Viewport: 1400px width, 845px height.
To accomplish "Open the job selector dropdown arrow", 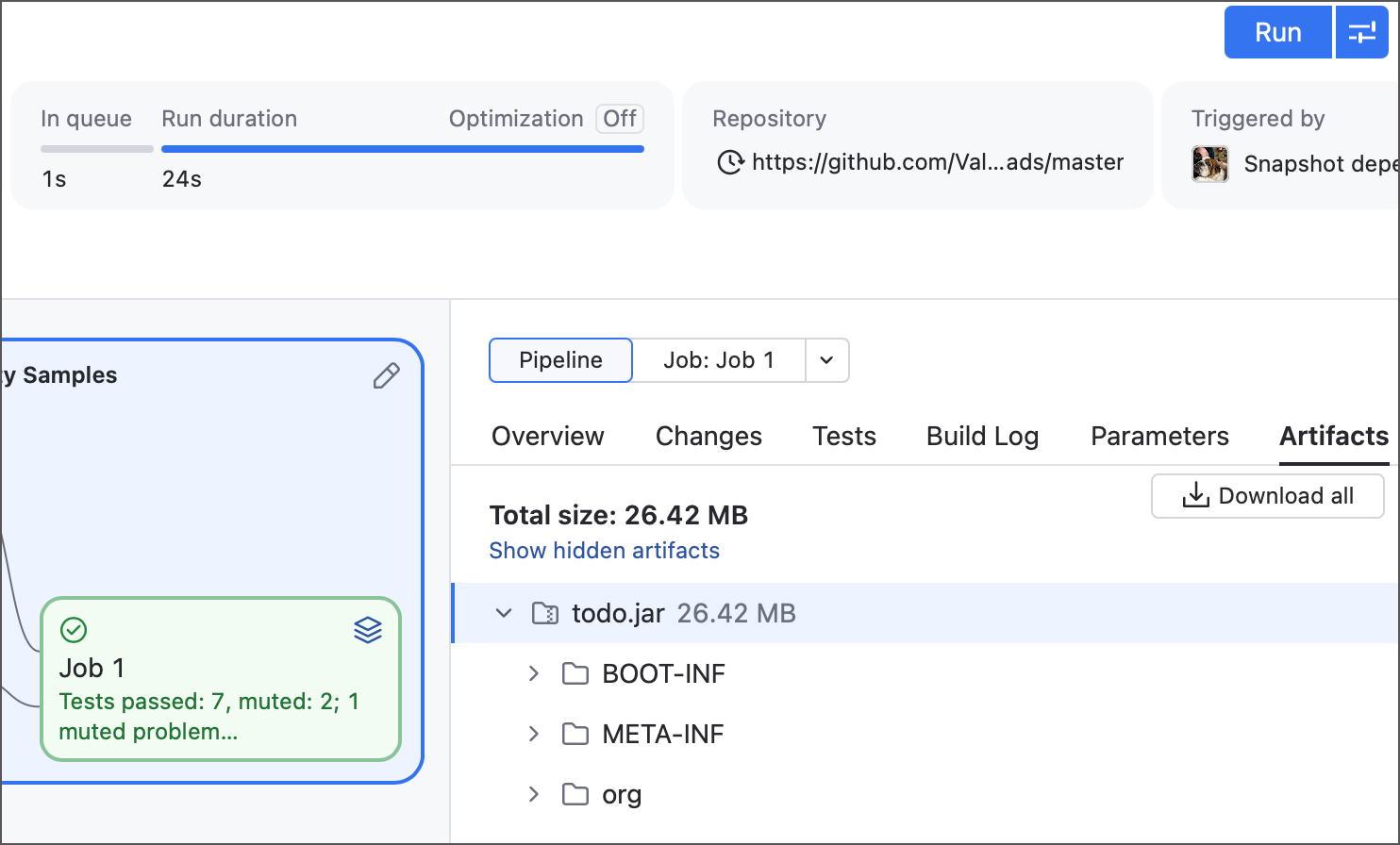I will tap(827, 360).
